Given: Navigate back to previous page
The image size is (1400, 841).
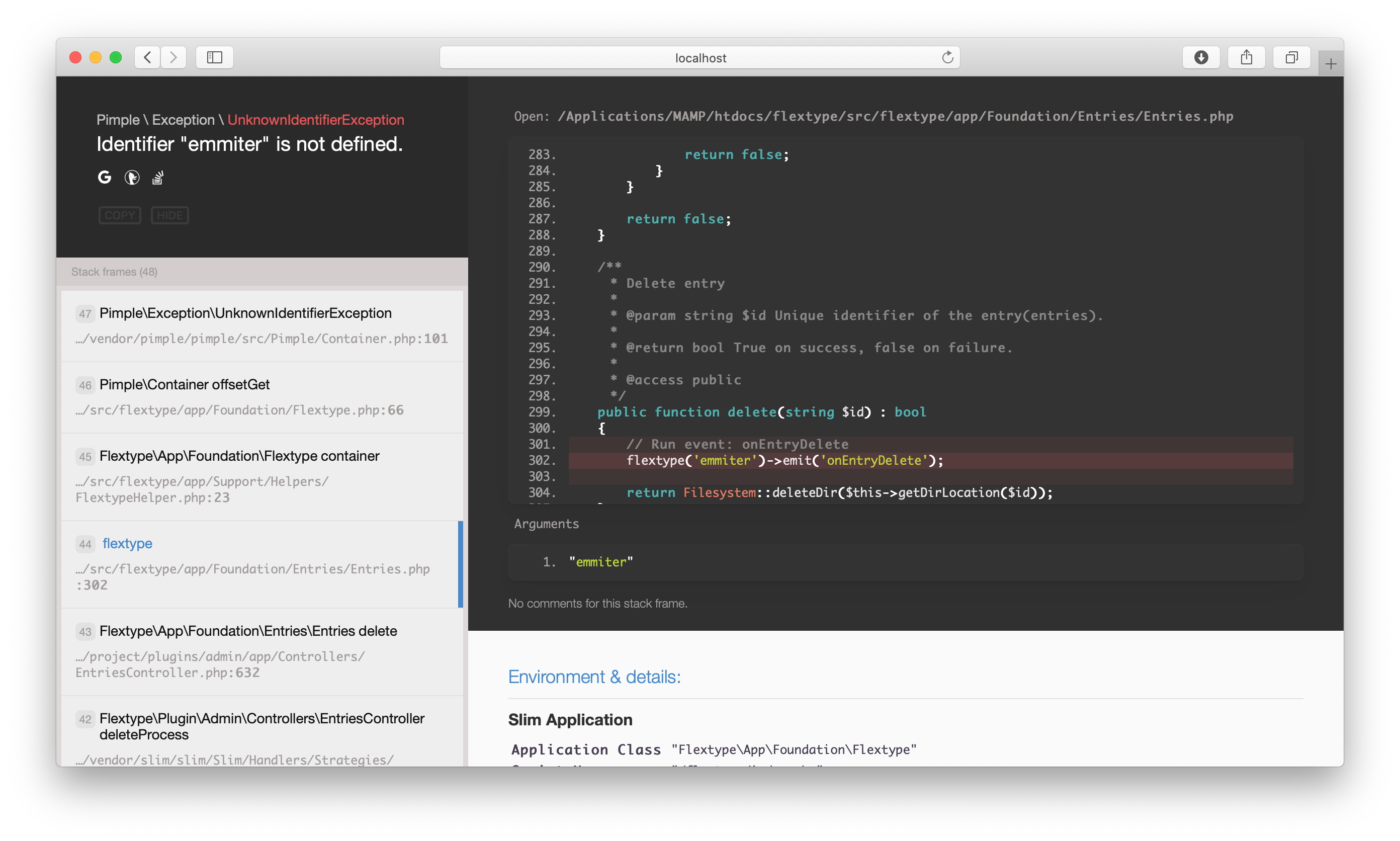Looking at the screenshot, I should pyautogui.click(x=147, y=57).
